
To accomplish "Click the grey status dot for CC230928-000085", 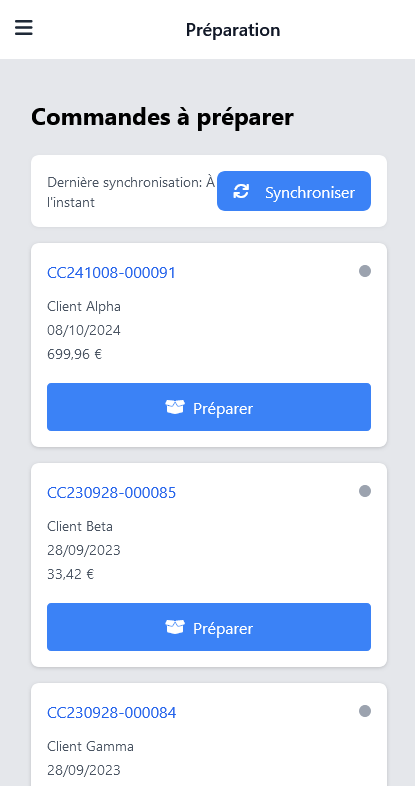I will (365, 491).
